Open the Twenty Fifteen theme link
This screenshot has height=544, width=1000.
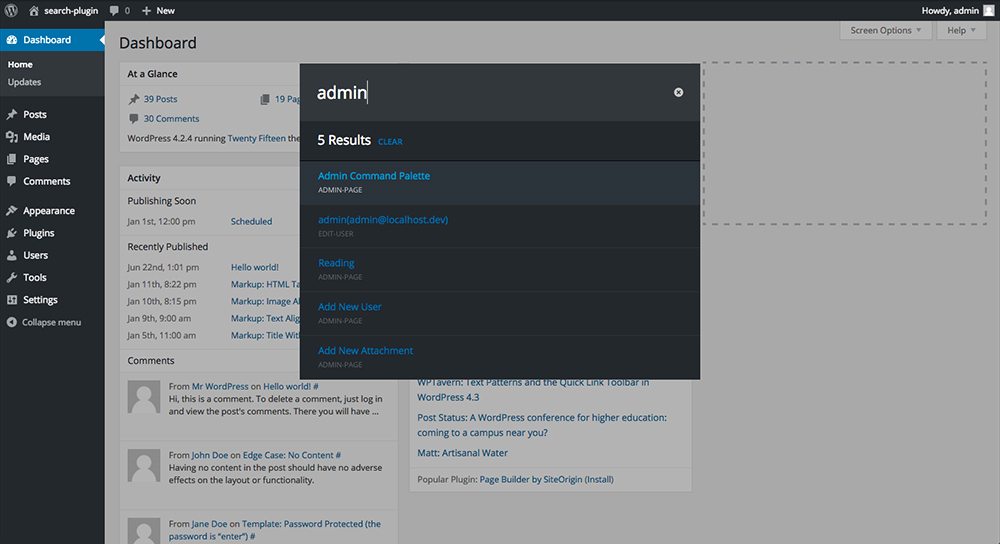[x=256, y=138]
